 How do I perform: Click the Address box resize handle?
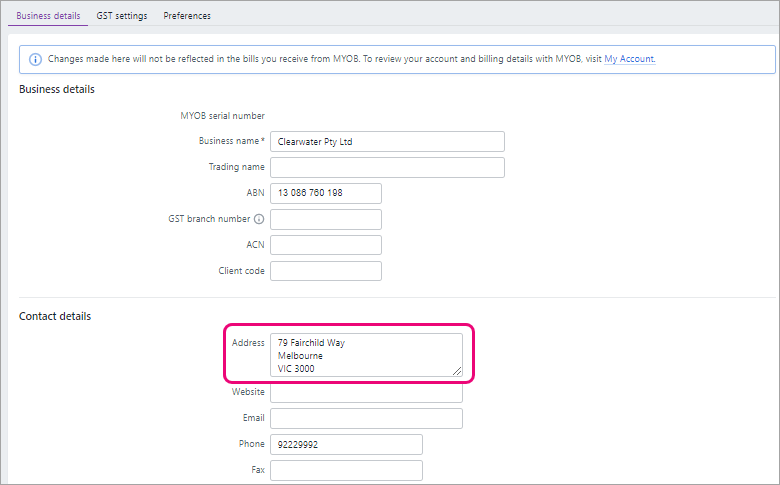pos(457,371)
